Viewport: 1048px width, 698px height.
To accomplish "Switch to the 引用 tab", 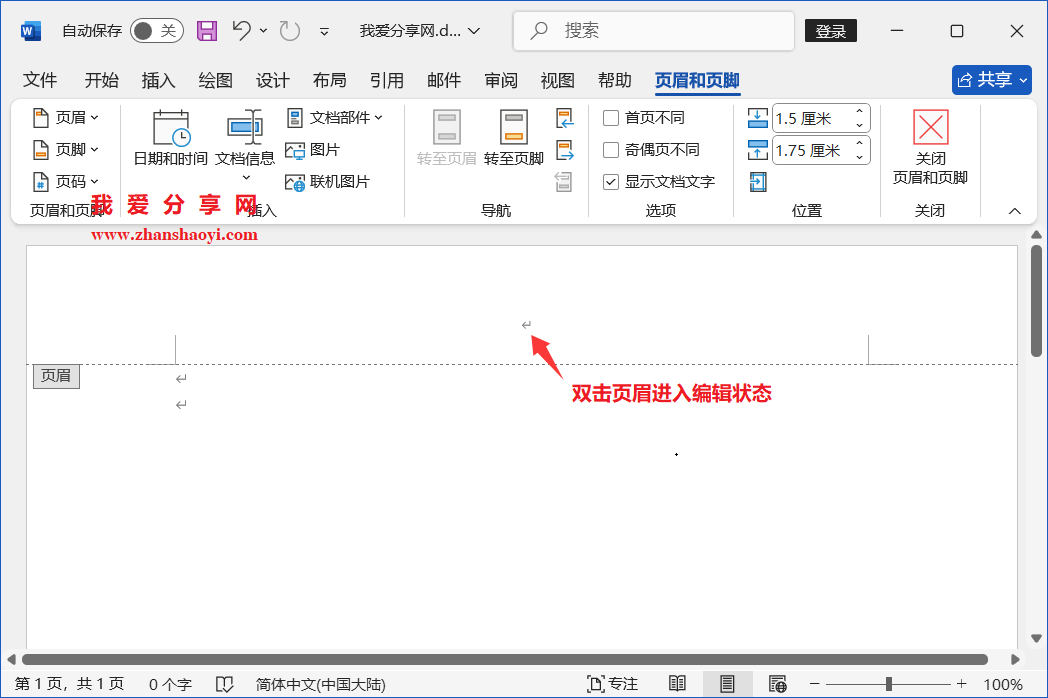I will click(387, 80).
